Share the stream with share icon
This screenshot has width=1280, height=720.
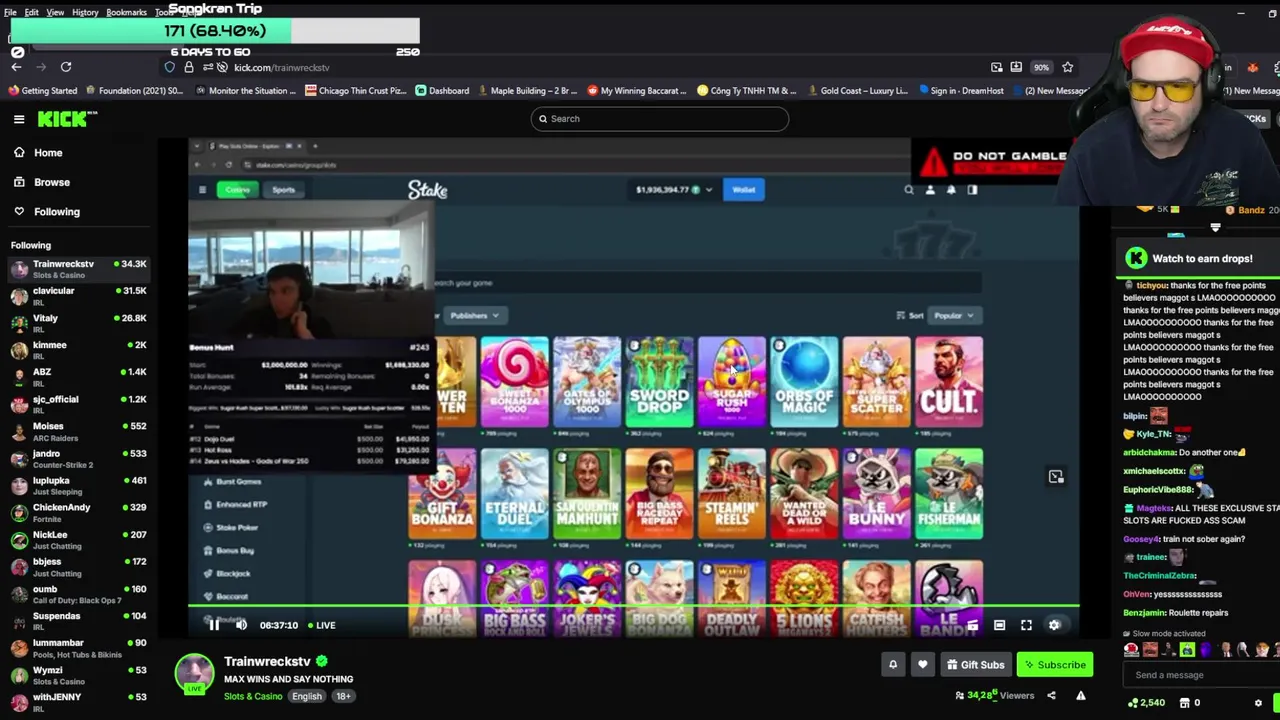[x=1051, y=695]
